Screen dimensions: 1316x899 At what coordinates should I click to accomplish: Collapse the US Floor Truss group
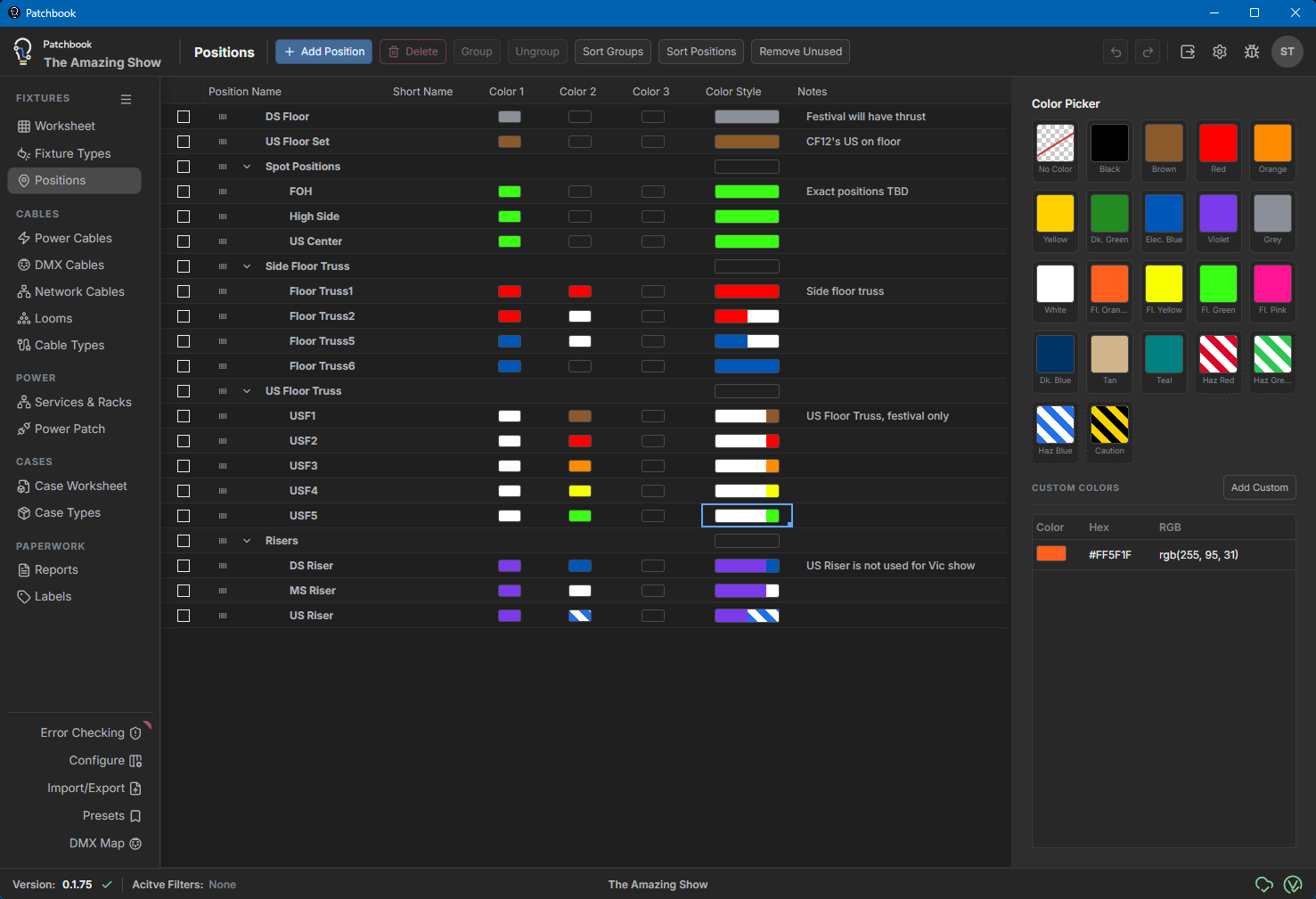pos(247,391)
